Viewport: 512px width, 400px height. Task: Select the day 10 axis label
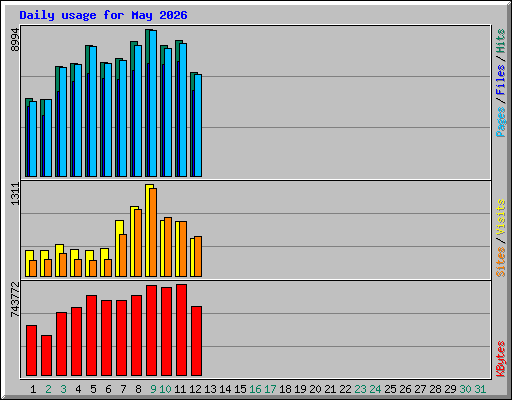(165, 389)
